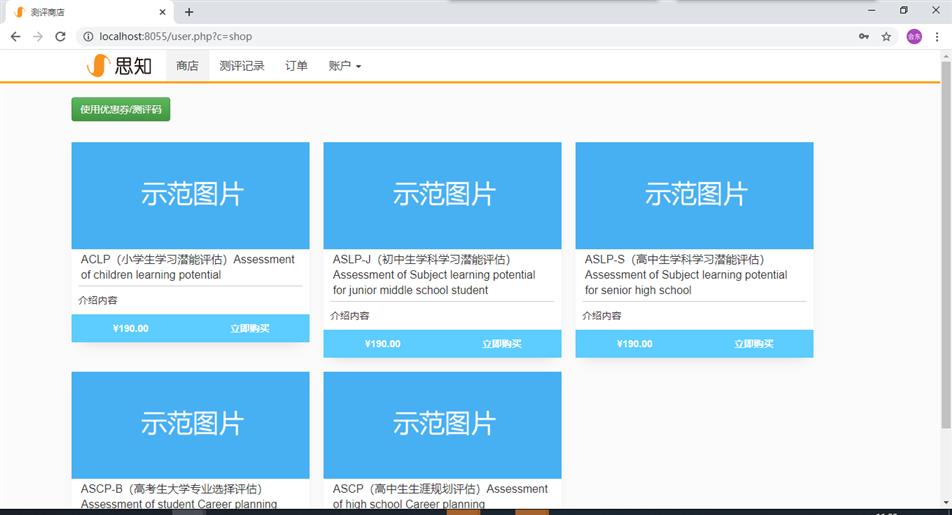This screenshot has width=952, height=515.
Task: Click the green 使用优惠券/测评码 button
Action: [x=121, y=109]
